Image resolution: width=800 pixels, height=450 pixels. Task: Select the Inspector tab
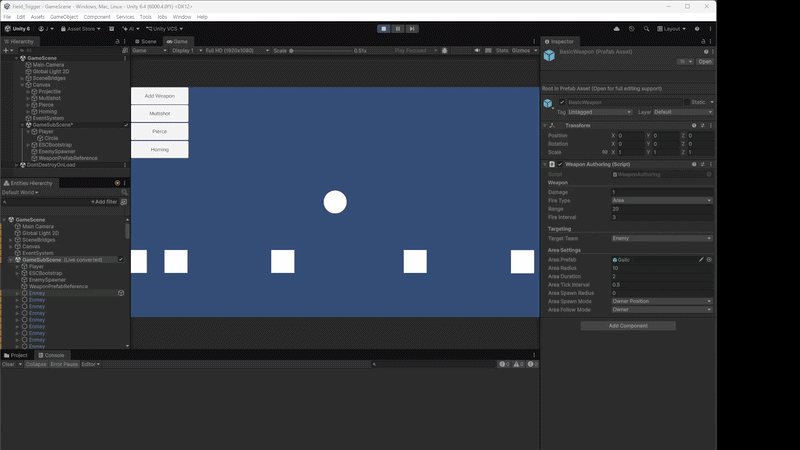tap(559, 41)
